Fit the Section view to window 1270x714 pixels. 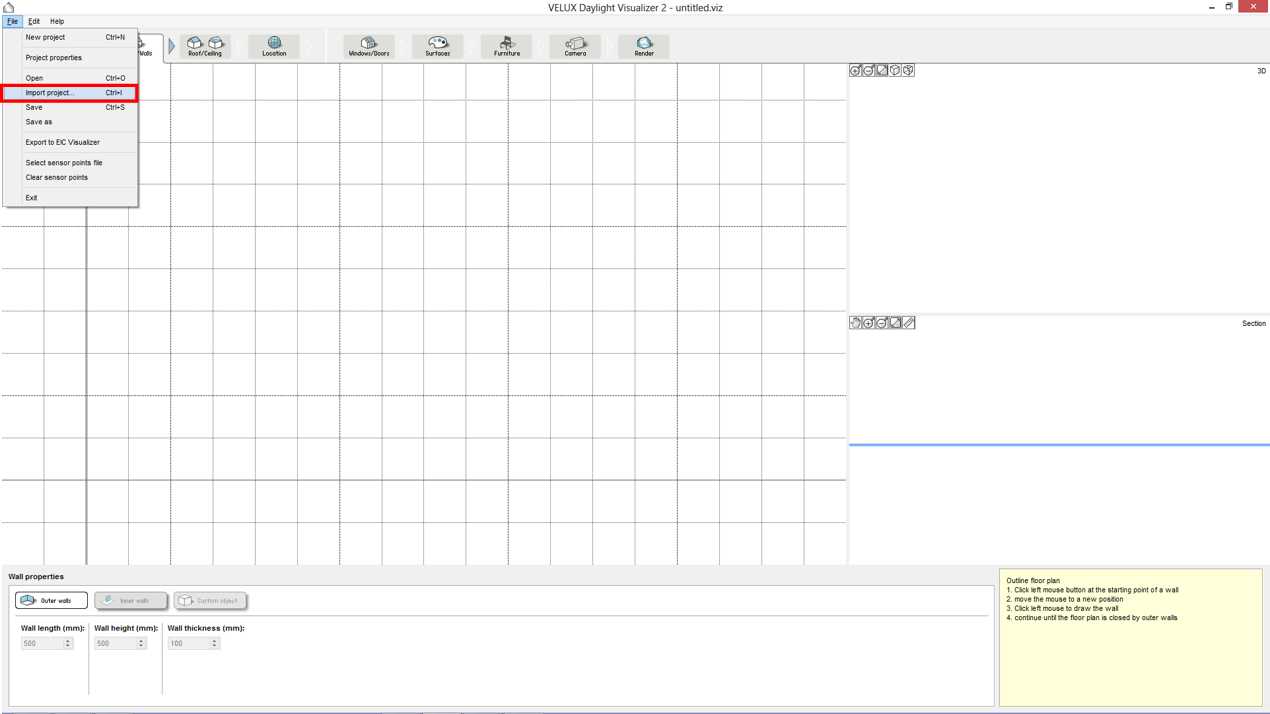pos(895,323)
